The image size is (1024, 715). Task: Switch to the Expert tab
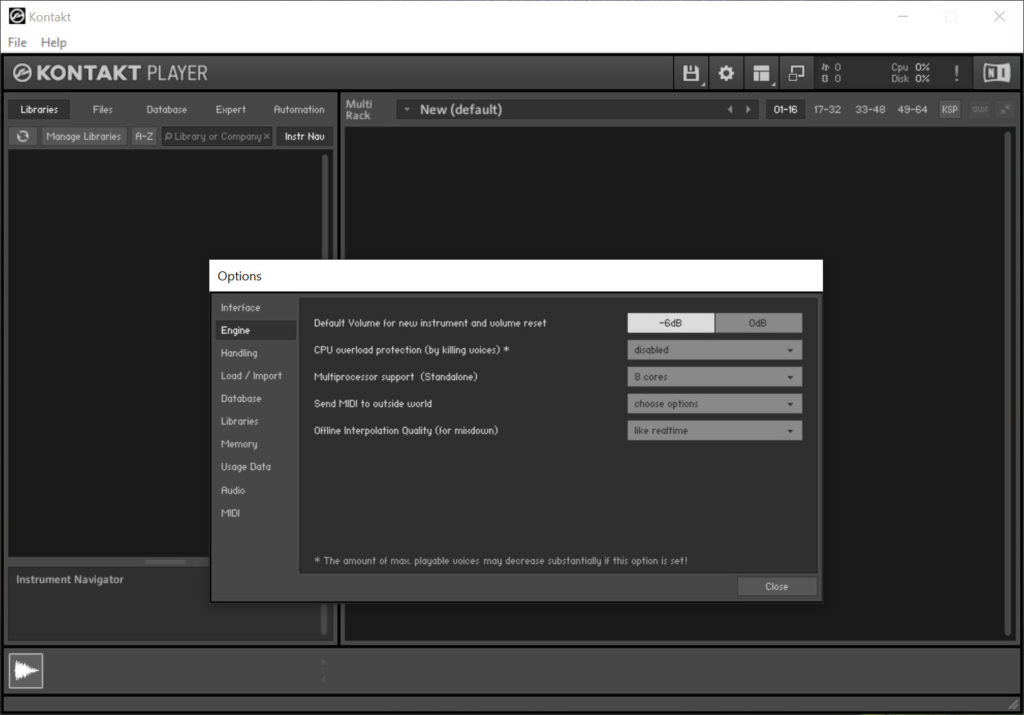pyautogui.click(x=231, y=110)
